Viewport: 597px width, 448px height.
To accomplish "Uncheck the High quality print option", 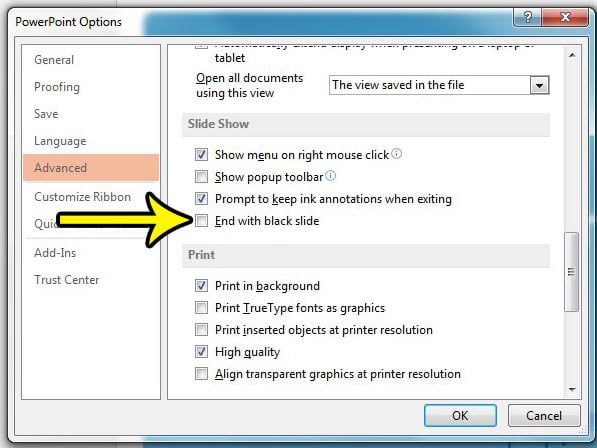I will [201, 351].
